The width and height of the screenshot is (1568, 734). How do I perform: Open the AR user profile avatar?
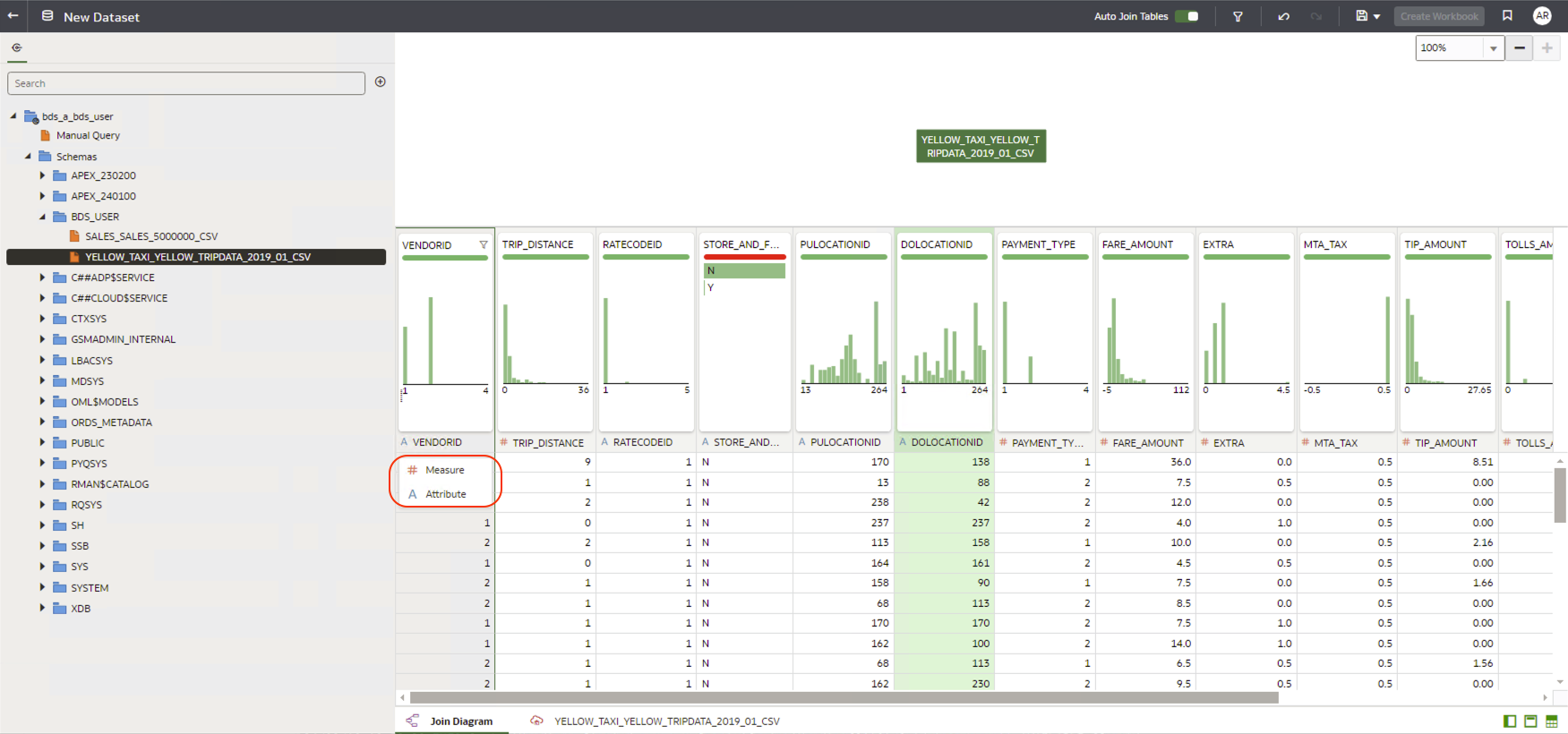(x=1542, y=16)
